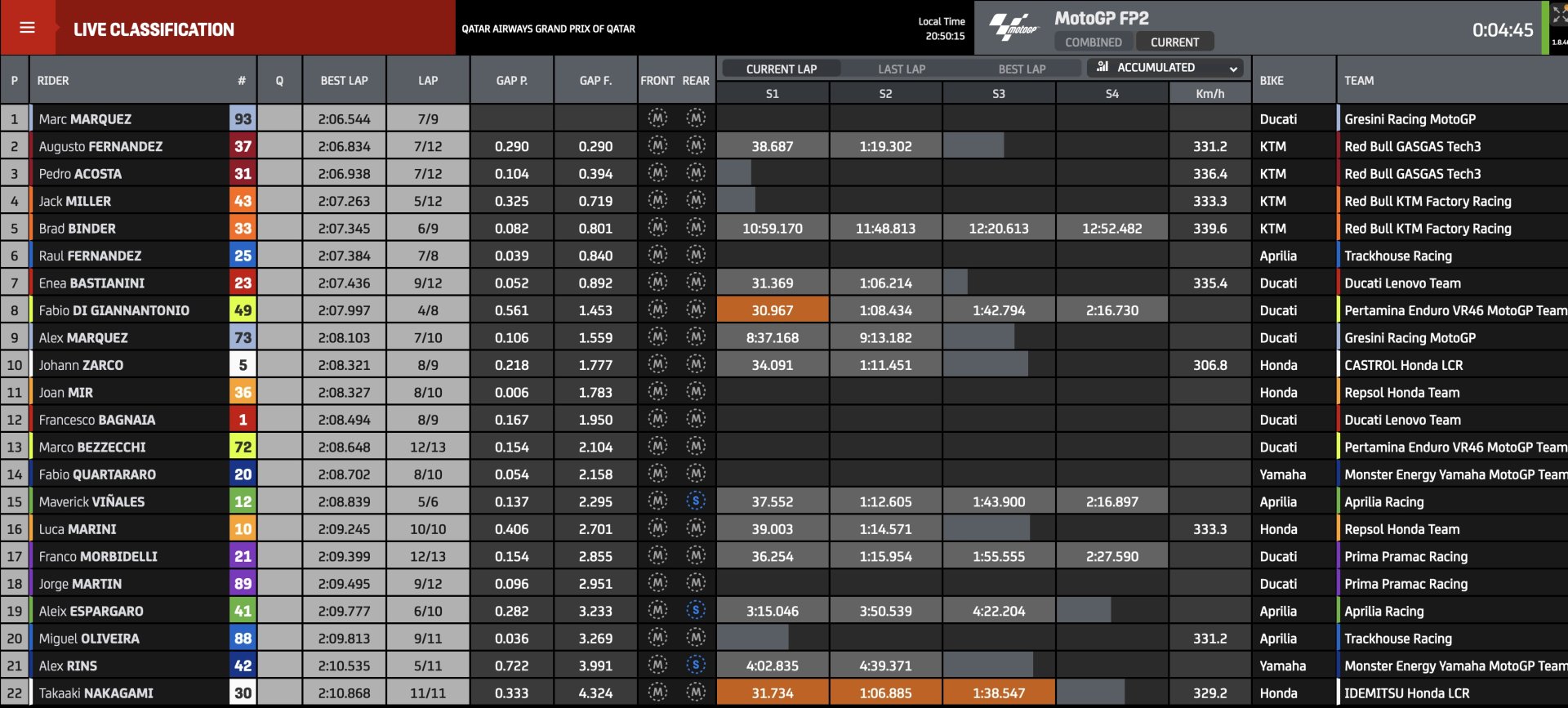Click Marc Marquez front tyre icon

[x=657, y=118]
